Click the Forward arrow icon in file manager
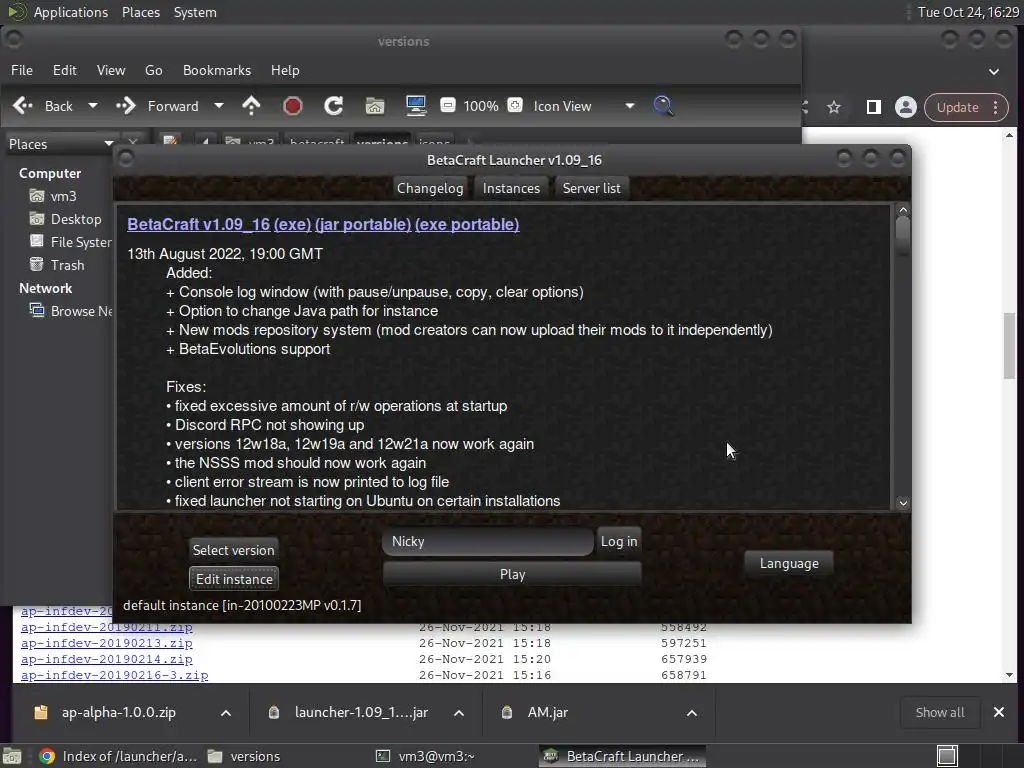 coord(125,106)
